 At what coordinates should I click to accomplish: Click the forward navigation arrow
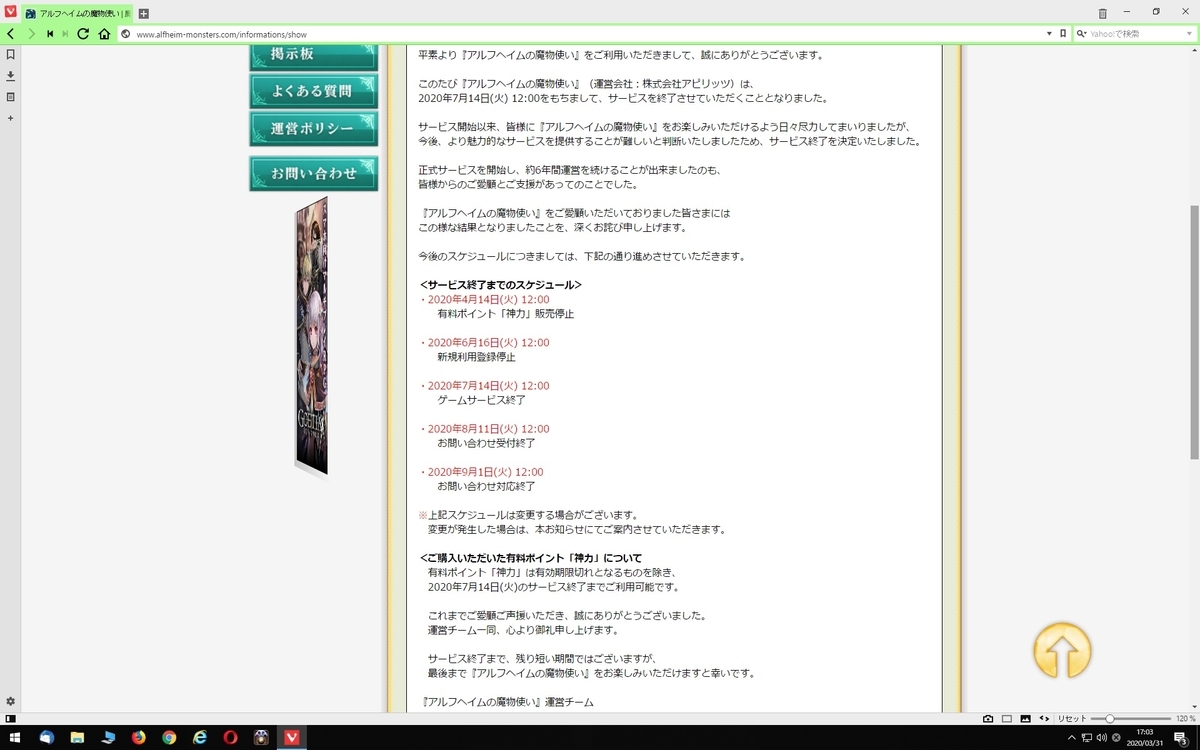[32, 34]
